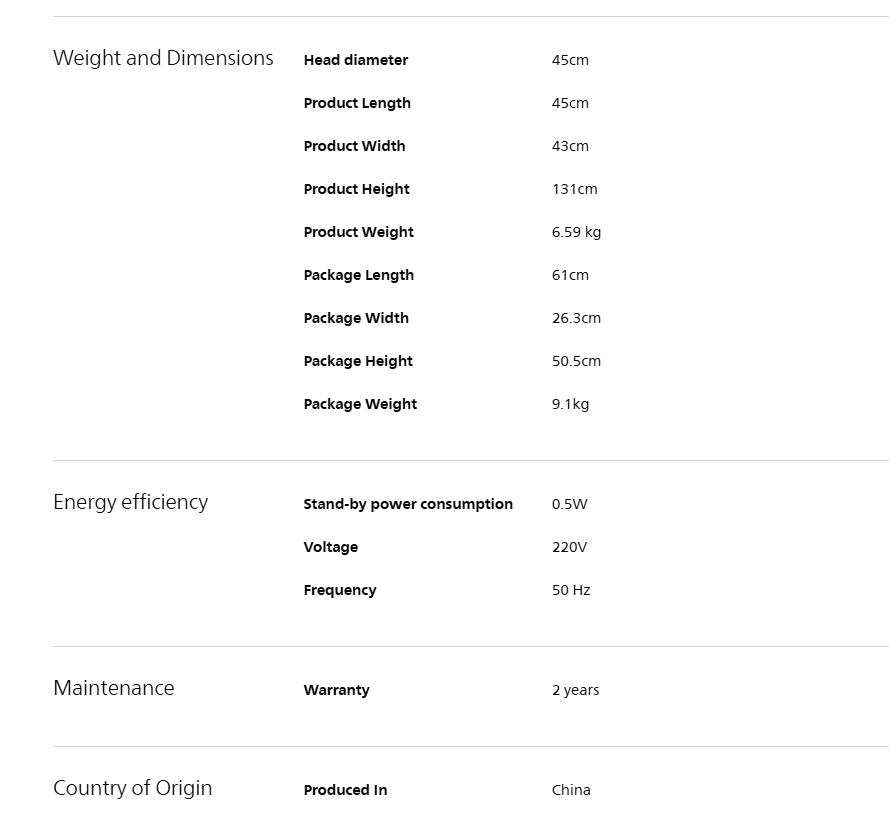The image size is (889, 830).
Task: Click the Maintenance section heading
Action: (x=114, y=688)
